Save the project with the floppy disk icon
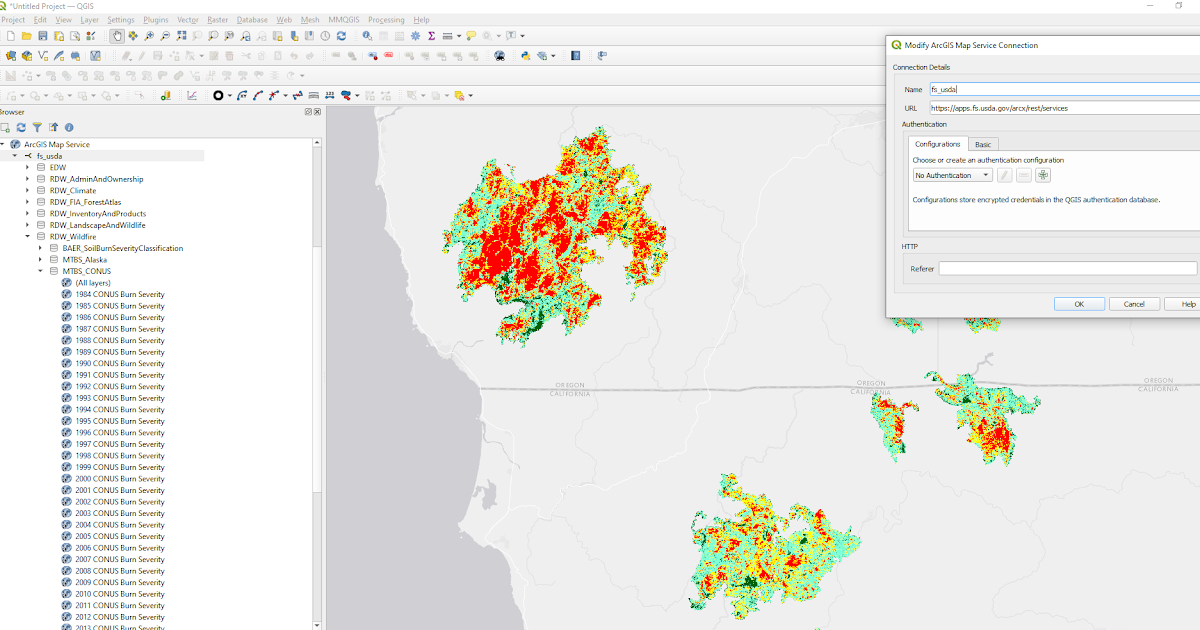Viewport: 1200px width, 630px height. (43, 36)
